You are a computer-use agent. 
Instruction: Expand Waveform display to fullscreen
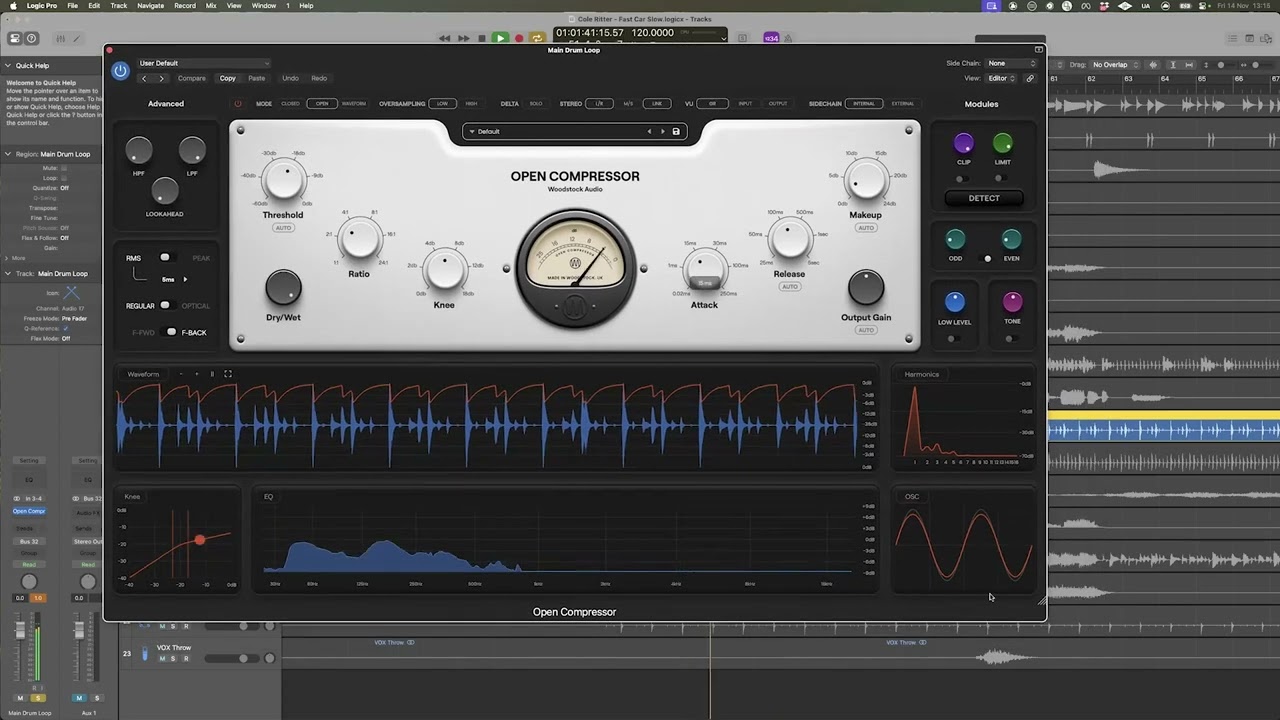coord(228,374)
